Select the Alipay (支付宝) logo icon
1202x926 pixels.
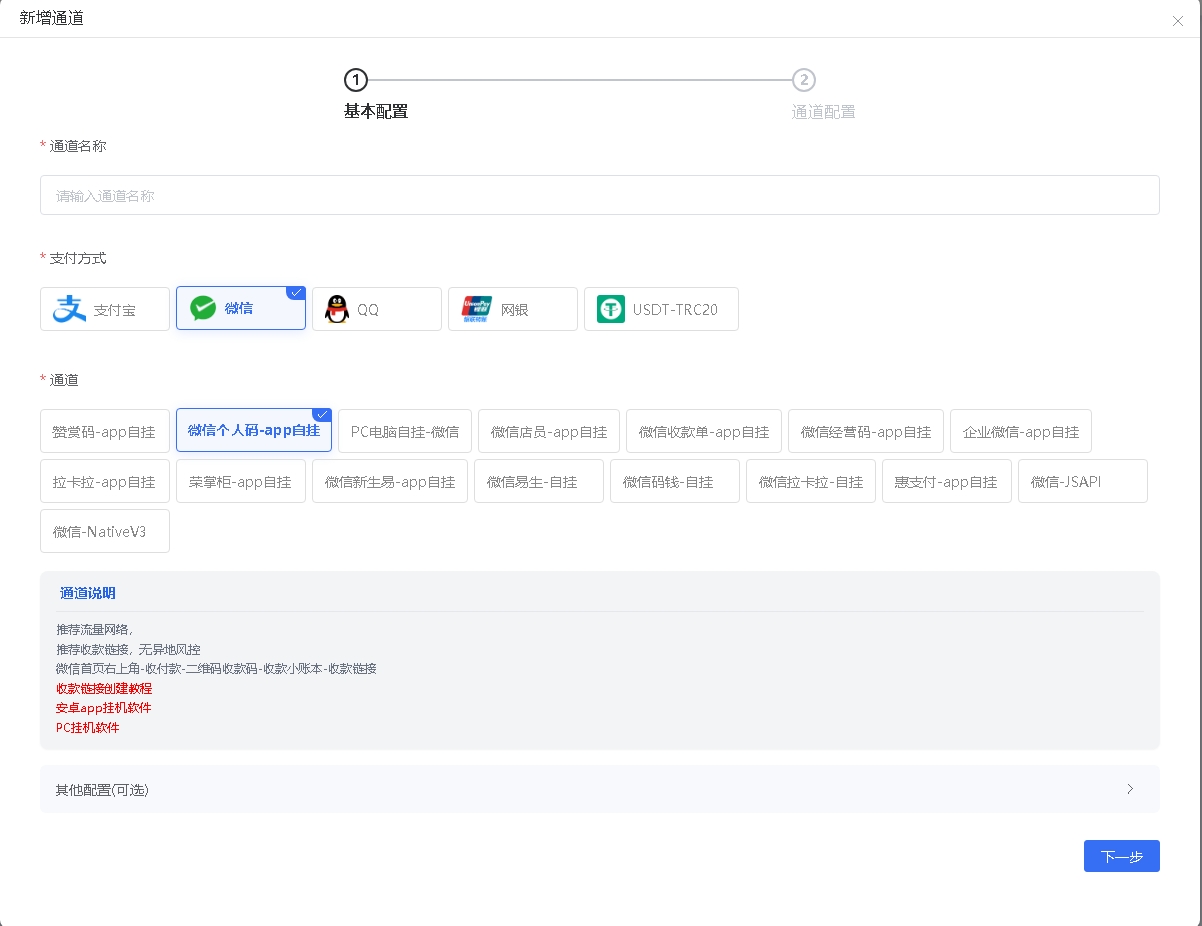pos(70,310)
